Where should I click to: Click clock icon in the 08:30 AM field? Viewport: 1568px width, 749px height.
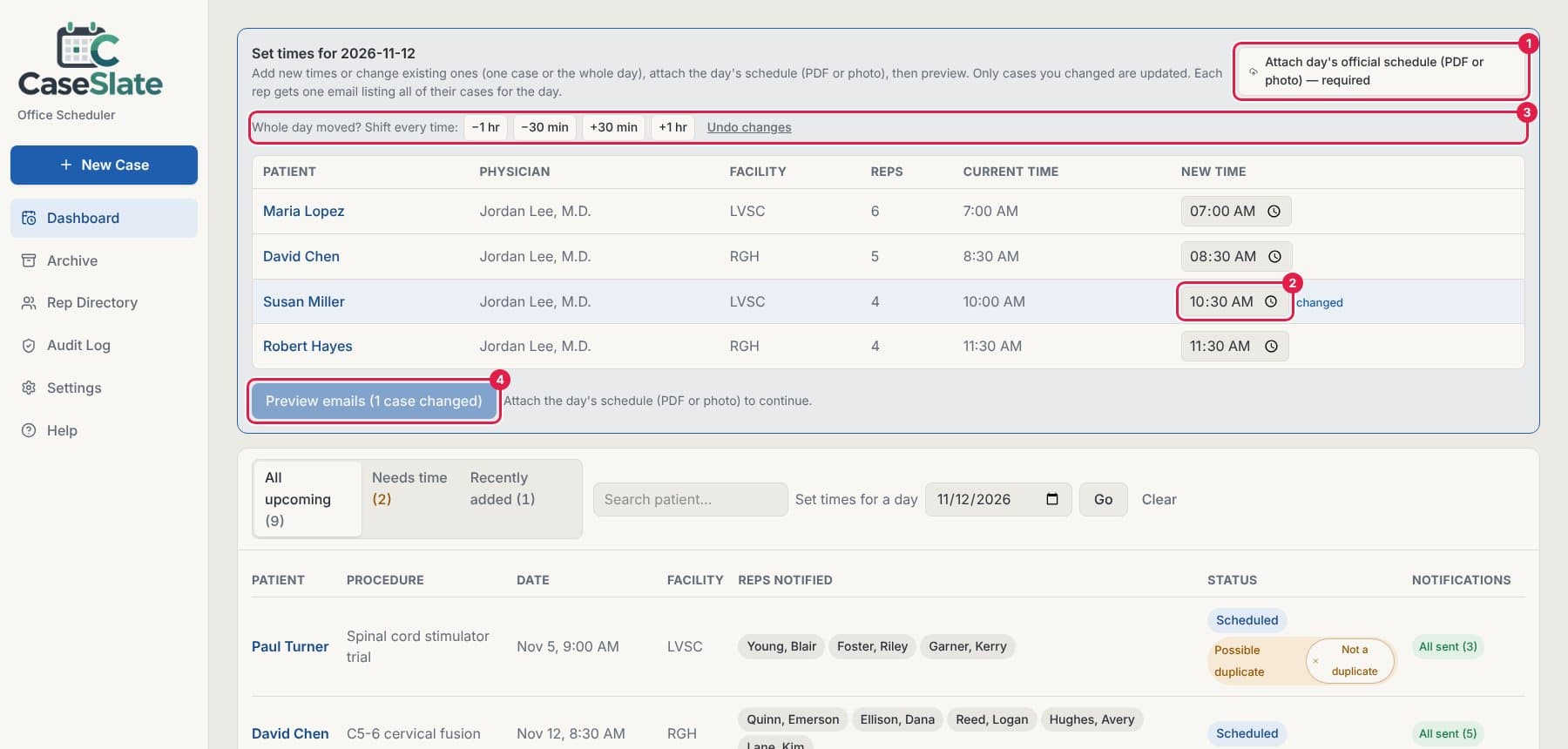click(1274, 256)
